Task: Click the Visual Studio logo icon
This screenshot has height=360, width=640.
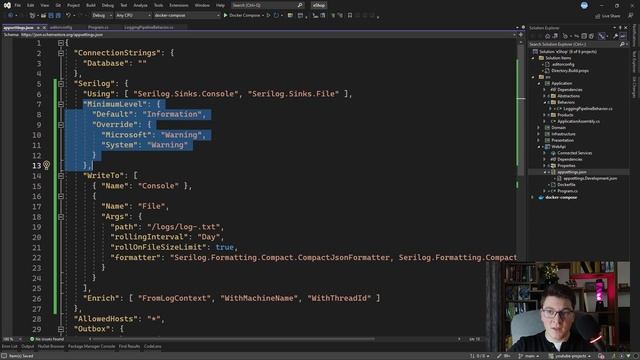Action: 7,5
